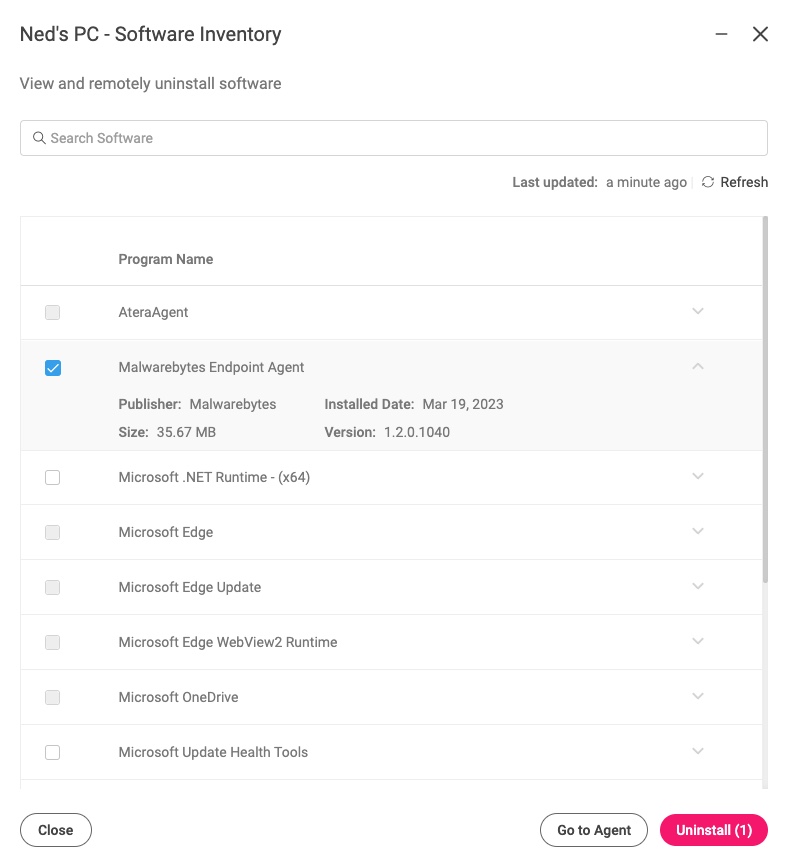The width and height of the screenshot is (789, 867).
Task: Click the Go to Agent button
Action: click(x=594, y=830)
